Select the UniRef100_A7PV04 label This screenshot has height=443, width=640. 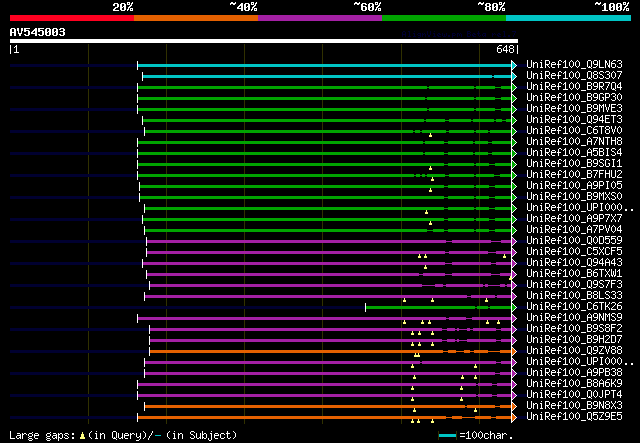[574, 230]
